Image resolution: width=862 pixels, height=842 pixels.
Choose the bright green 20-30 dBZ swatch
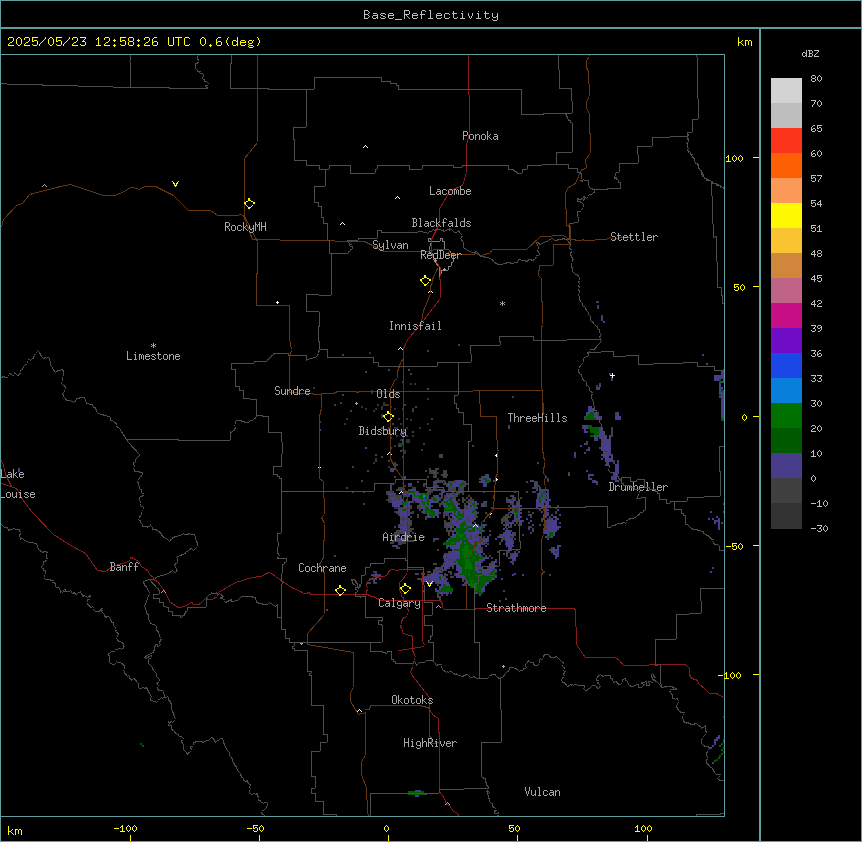pos(786,416)
